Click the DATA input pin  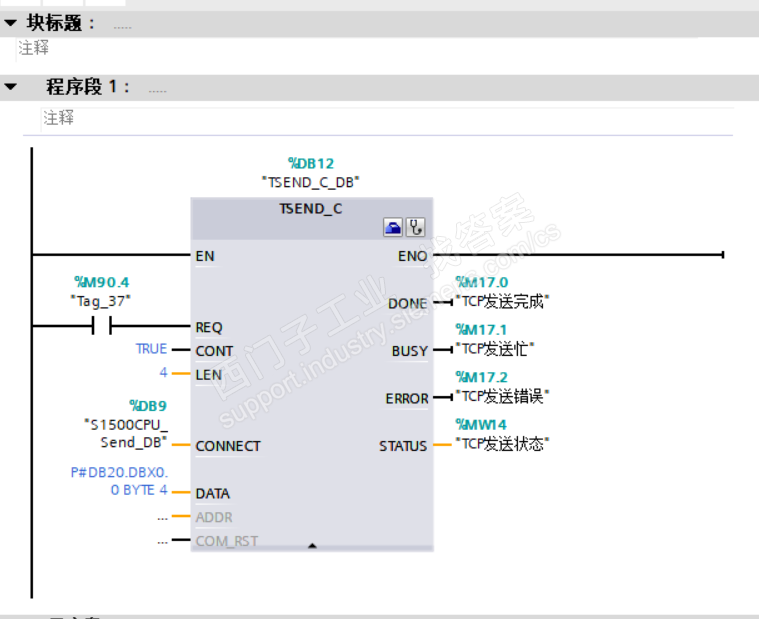coord(213,493)
